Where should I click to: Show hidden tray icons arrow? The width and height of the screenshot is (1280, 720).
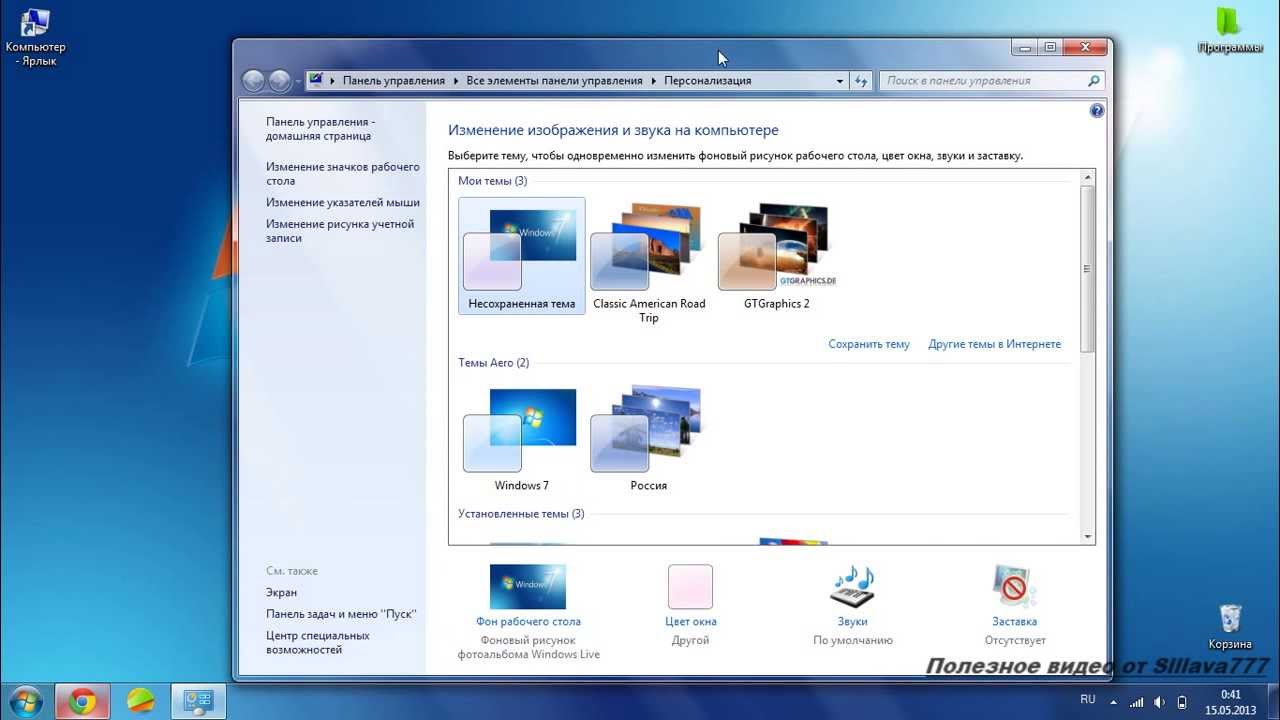click(x=1114, y=701)
